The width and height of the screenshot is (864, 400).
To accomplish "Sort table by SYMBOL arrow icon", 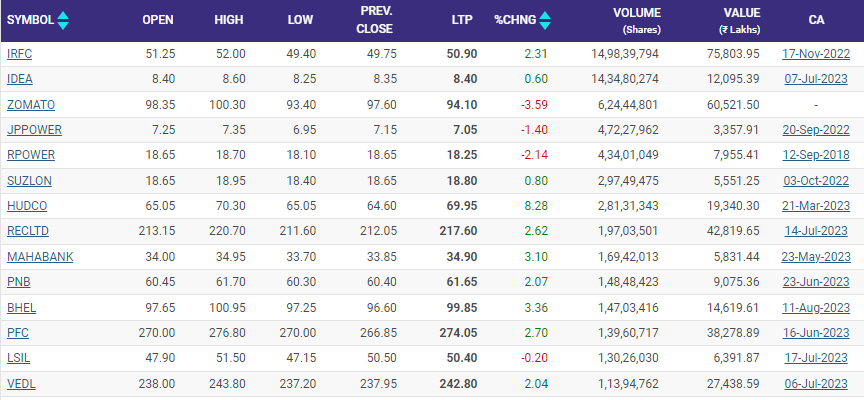I will 63,20.
